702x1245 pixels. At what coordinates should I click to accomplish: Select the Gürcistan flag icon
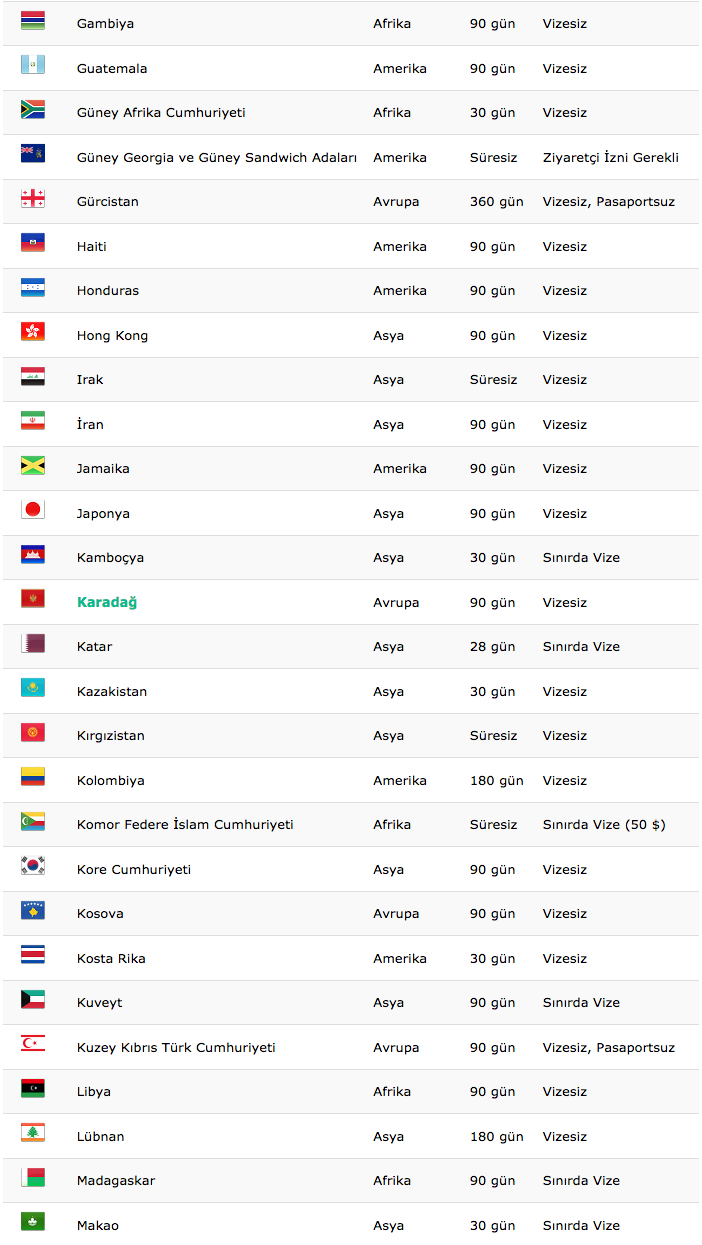point(33,199)
